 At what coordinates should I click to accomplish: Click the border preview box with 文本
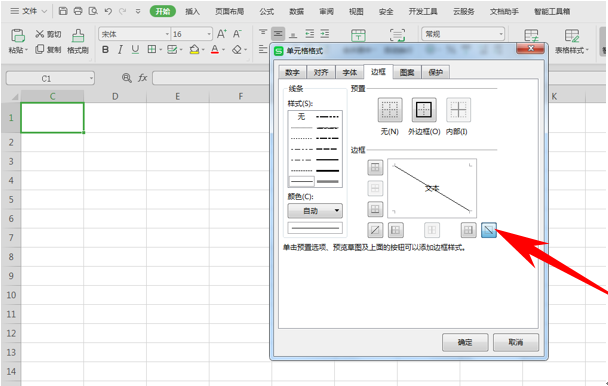click(432, 188)
